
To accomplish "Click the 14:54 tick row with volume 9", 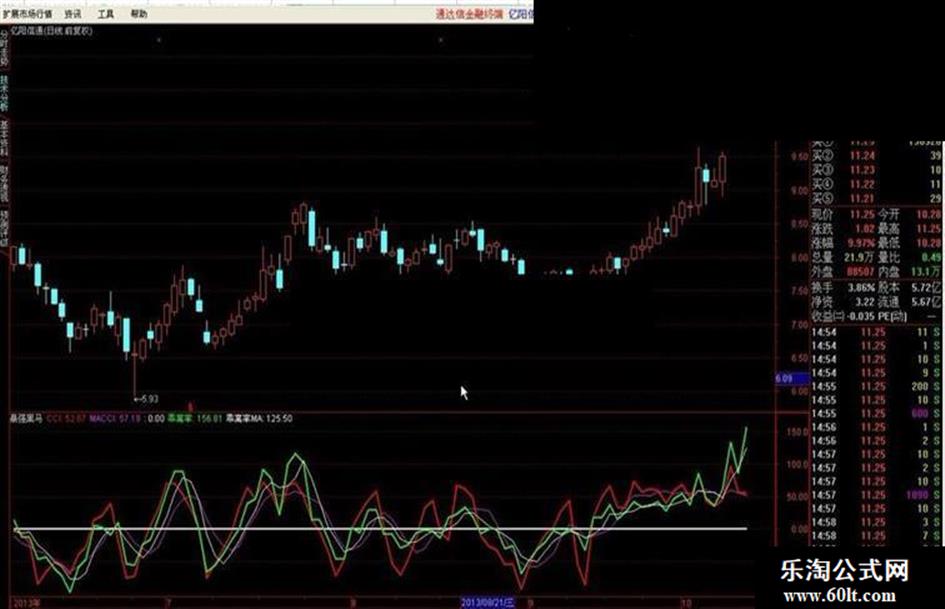I will click(876, 373).
